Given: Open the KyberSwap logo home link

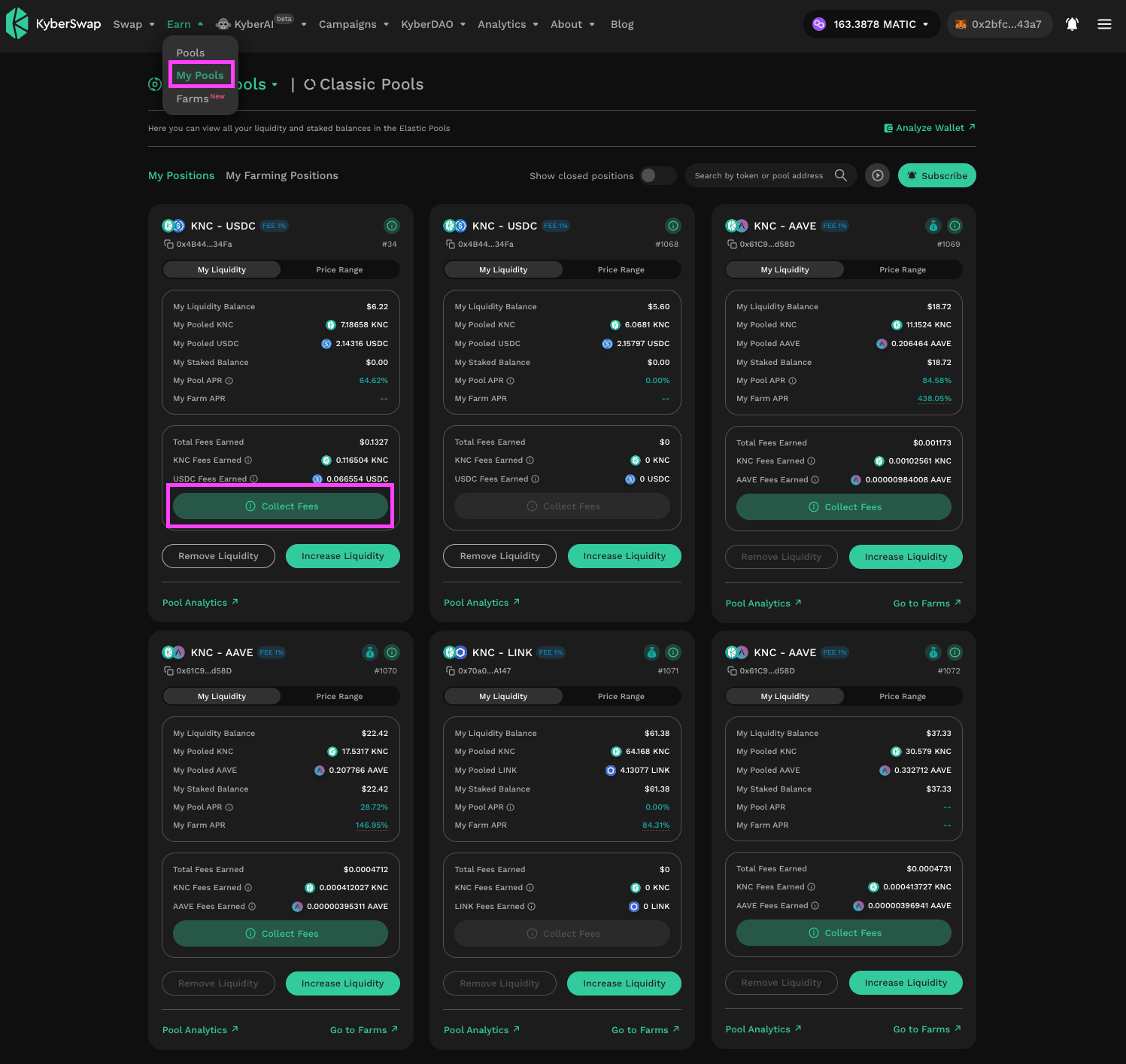Looking at the screenshot, I should [53, 24].
